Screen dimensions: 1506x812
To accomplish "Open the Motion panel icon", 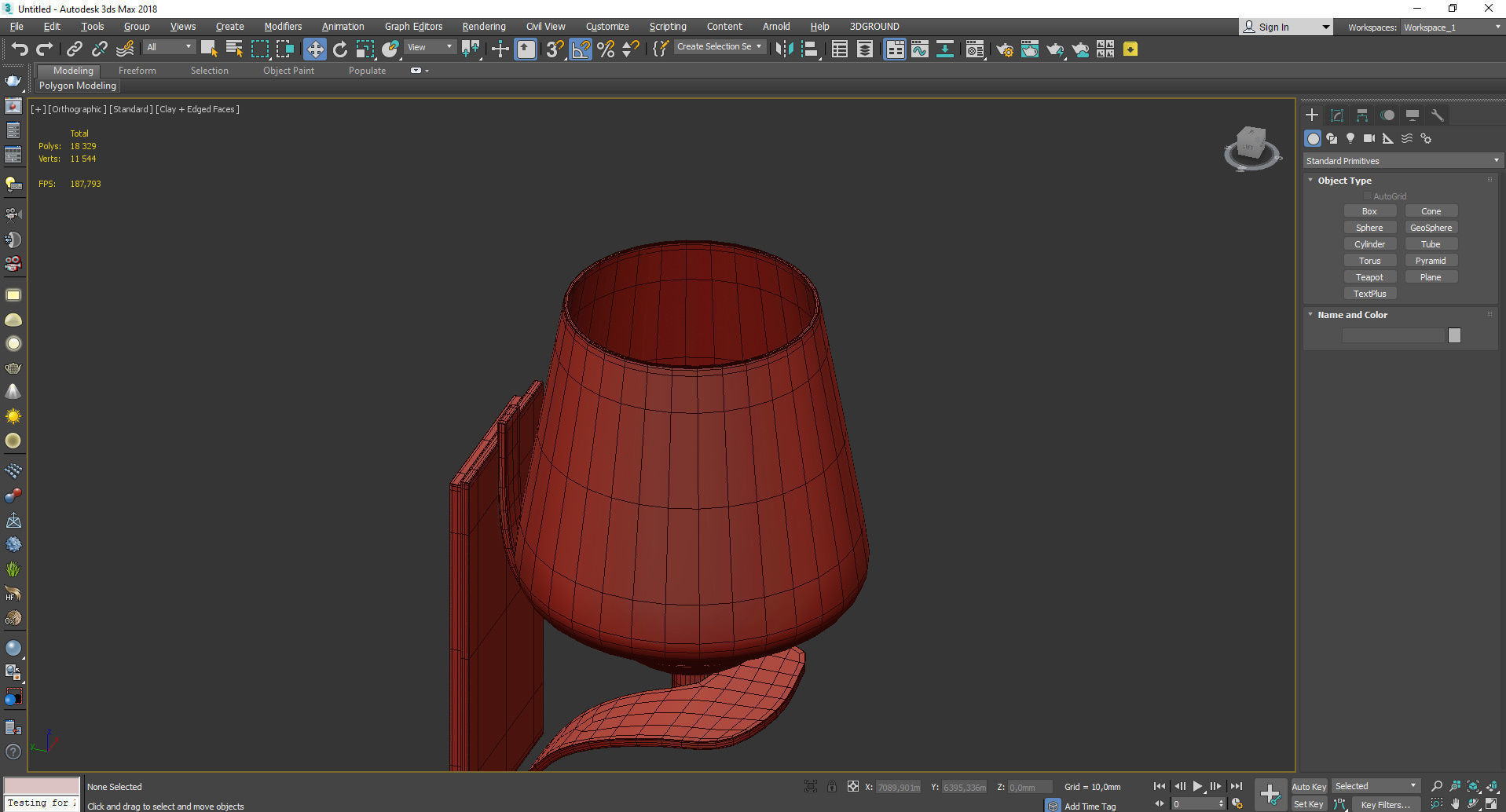I will click(x=1387, y=115).
